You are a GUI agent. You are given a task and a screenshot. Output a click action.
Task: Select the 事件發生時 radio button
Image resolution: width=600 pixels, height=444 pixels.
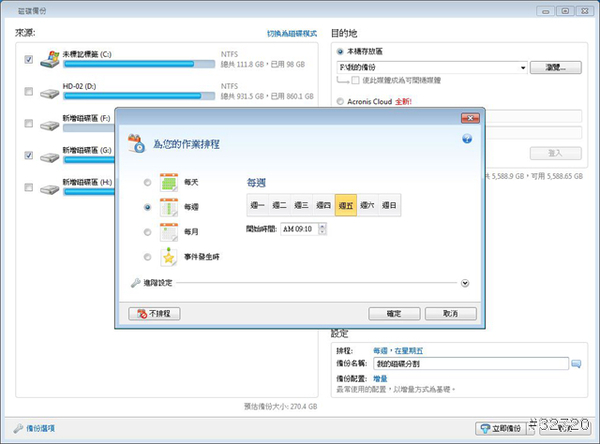tap(147, 257)
